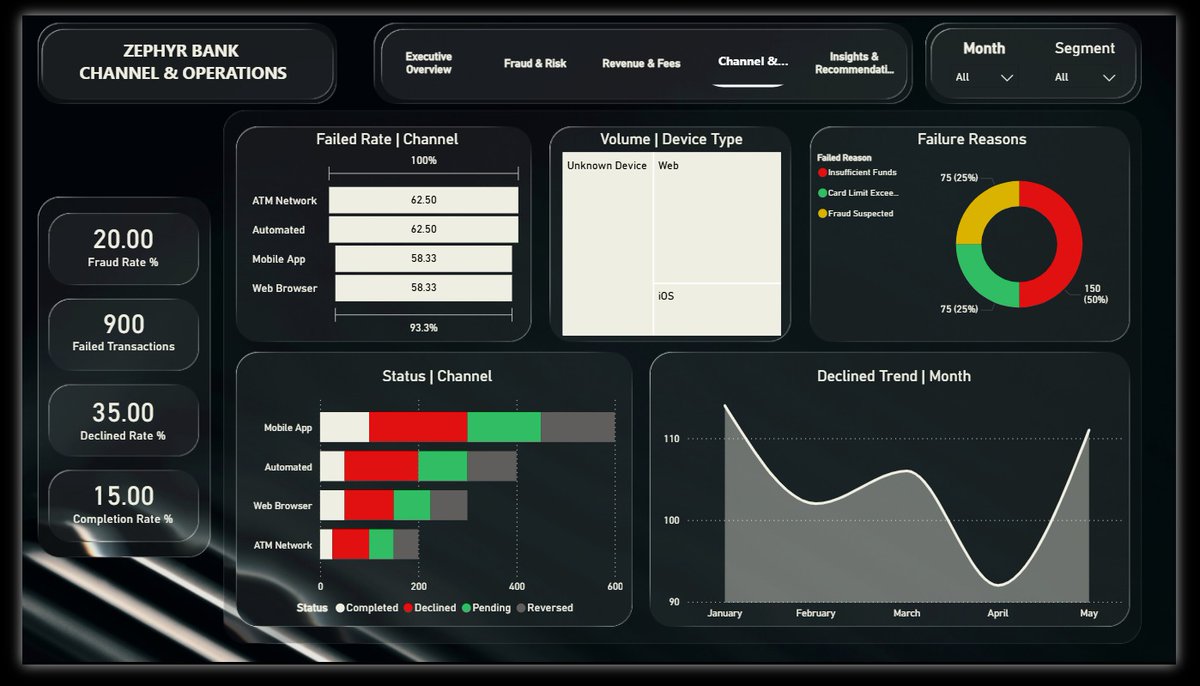Click the 93.3% label under failed rate bars
Image resolution: width=1200 pixels, height=686 pixels.
pyautogui.click(x=423, y=327)
